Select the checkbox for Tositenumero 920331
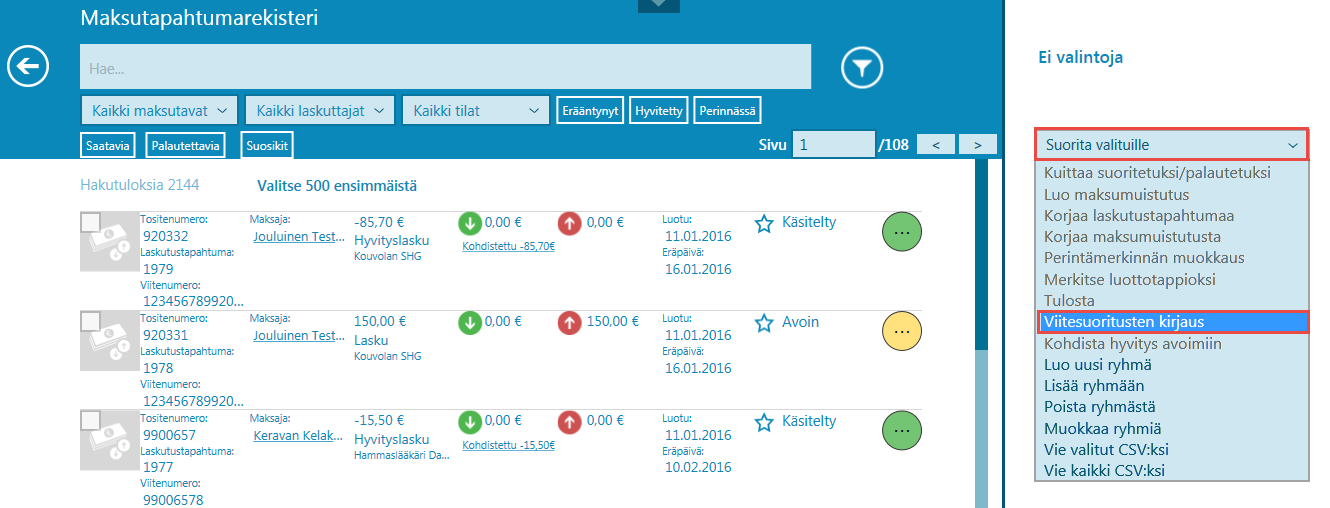 click(90, 321)
